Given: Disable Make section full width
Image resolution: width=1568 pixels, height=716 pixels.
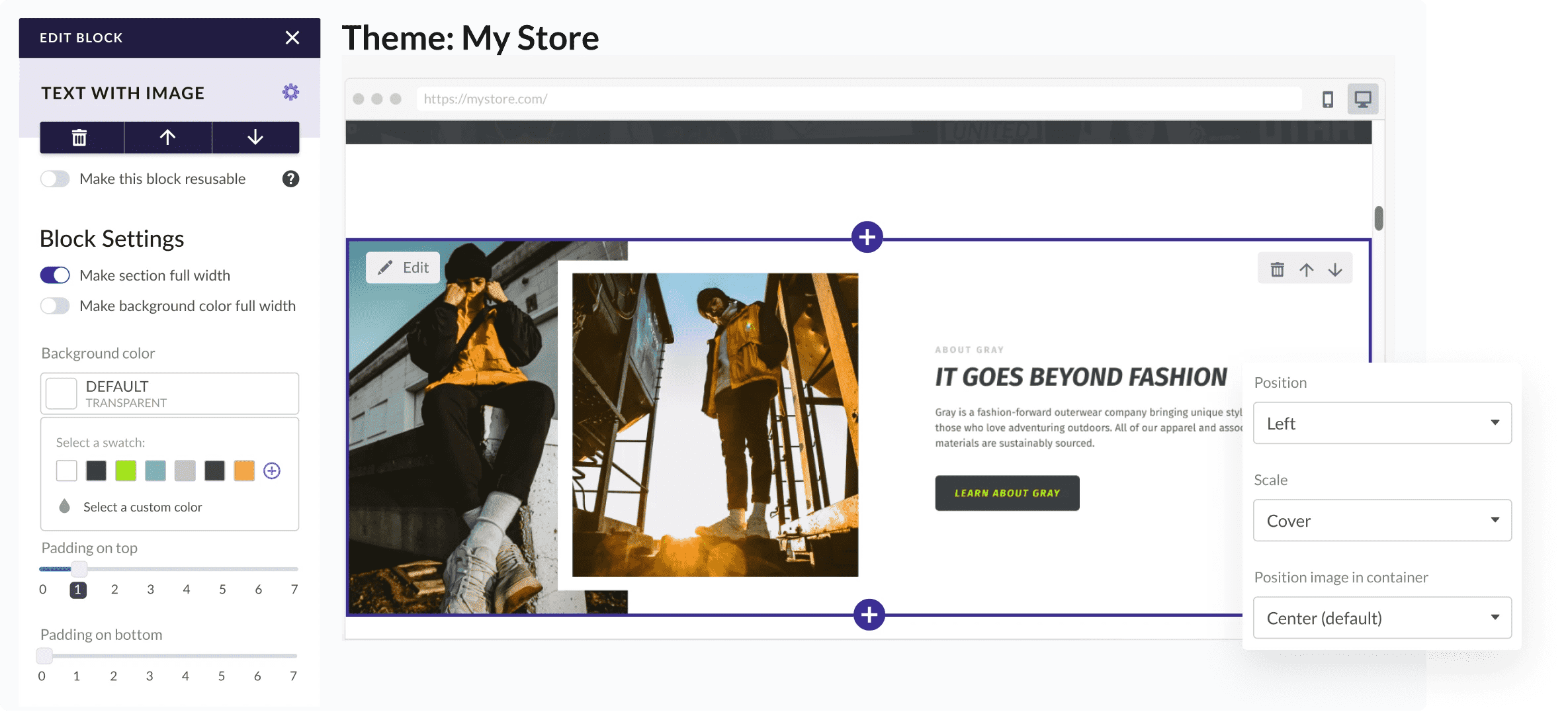Looking at the screenshot, I should [x=55, y=275].
